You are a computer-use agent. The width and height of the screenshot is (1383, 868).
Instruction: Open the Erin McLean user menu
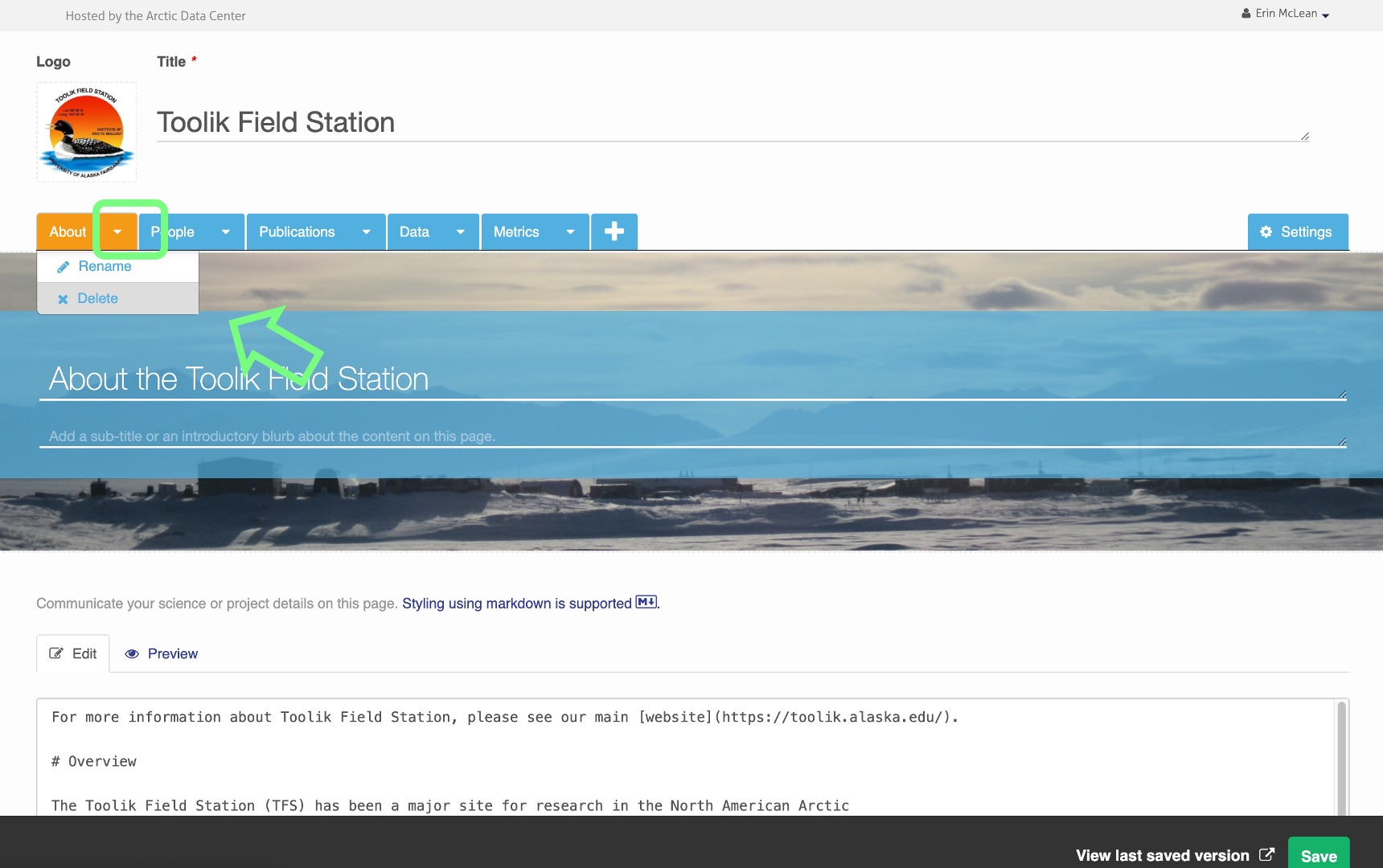(x=1285, y=14)
